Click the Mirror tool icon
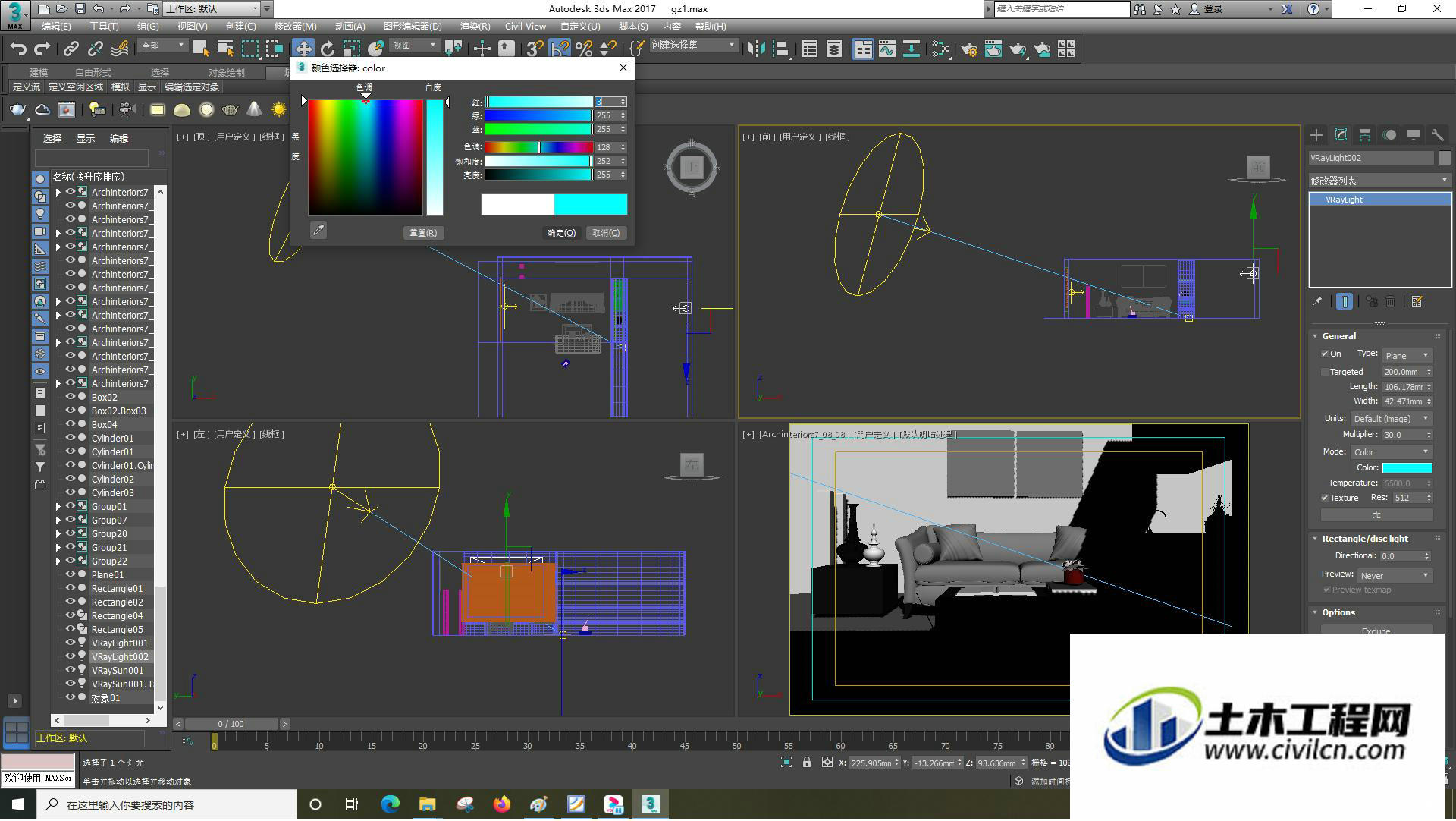Viewport: 1456px width, 821px height. pyautogui.click(x=756, y=49)
